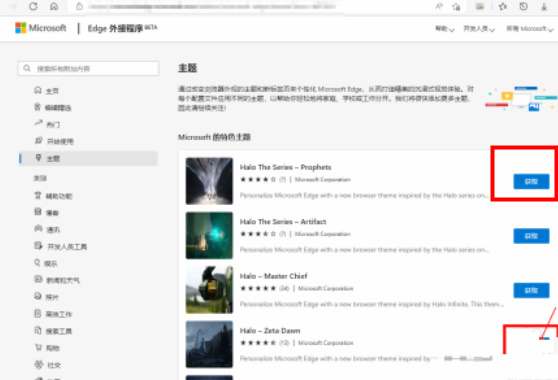Click the 主题 page heading
Image resolution: width=558 pixels, height=380 pixels.
pyautogui.click(x=188, y=68)
